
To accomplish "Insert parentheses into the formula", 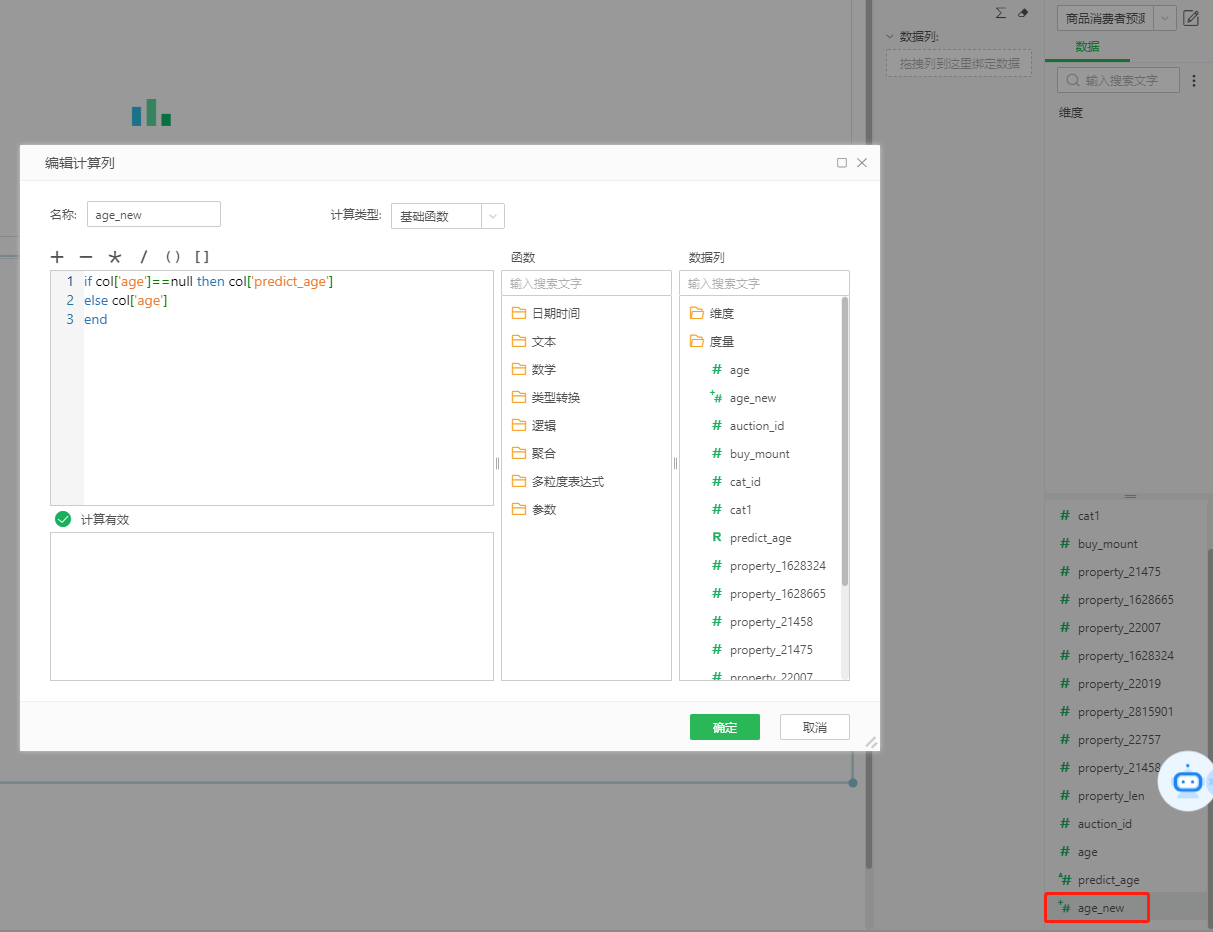I will click(172, 257).
